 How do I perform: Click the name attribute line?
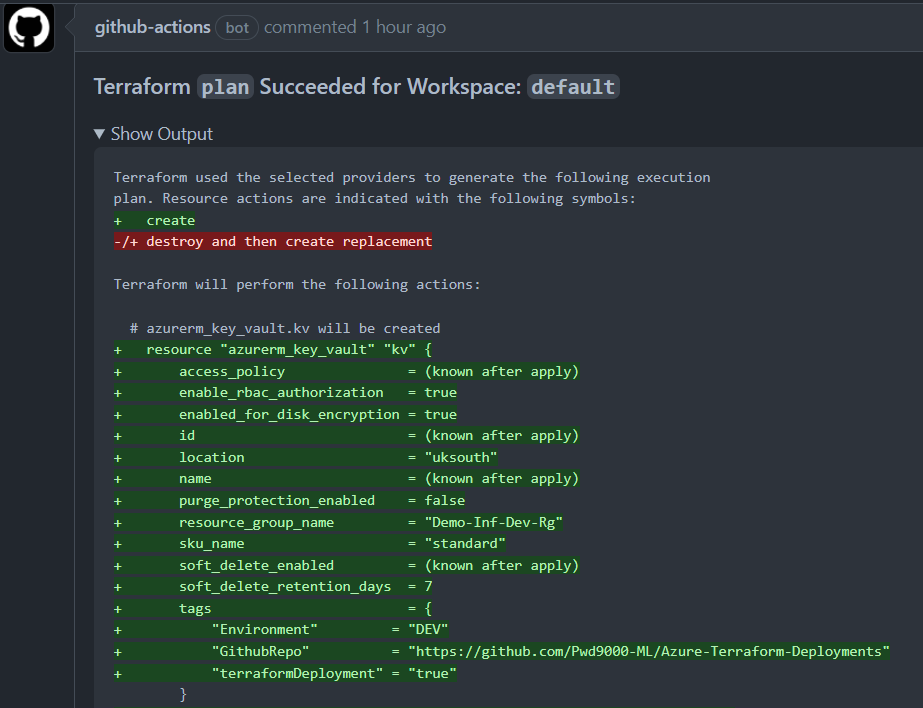pyautogui.click(x=347, y=478)
